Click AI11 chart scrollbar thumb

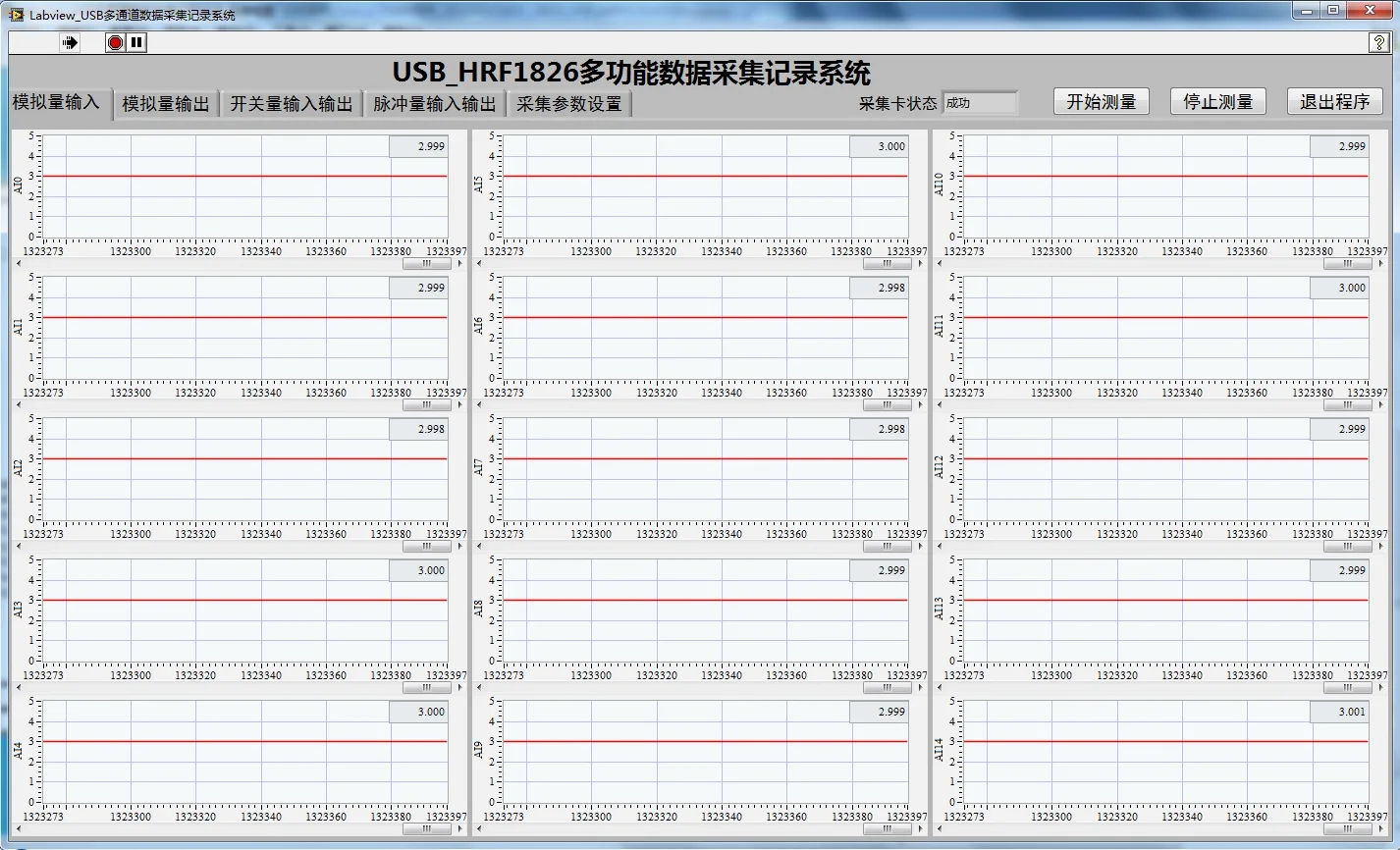point(1348,404)
